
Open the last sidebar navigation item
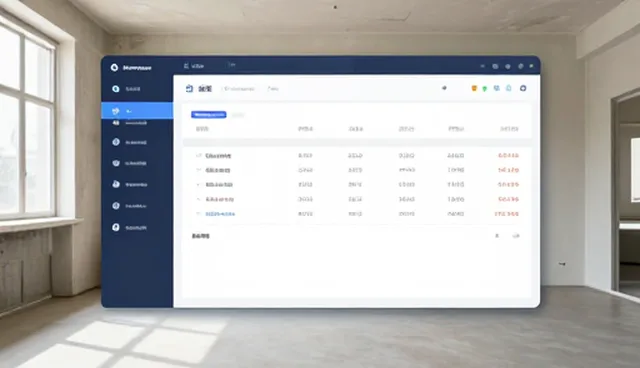129,227
